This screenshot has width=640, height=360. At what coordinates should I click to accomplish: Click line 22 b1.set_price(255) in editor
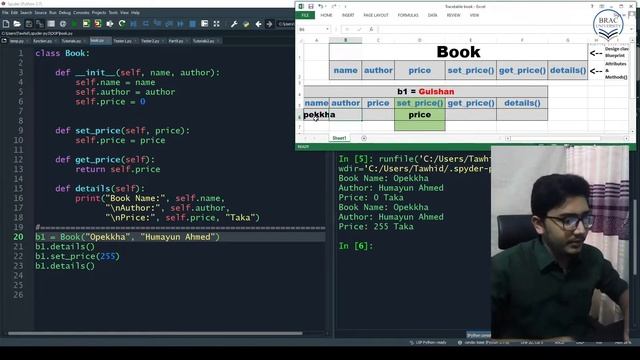coord(78,256)
